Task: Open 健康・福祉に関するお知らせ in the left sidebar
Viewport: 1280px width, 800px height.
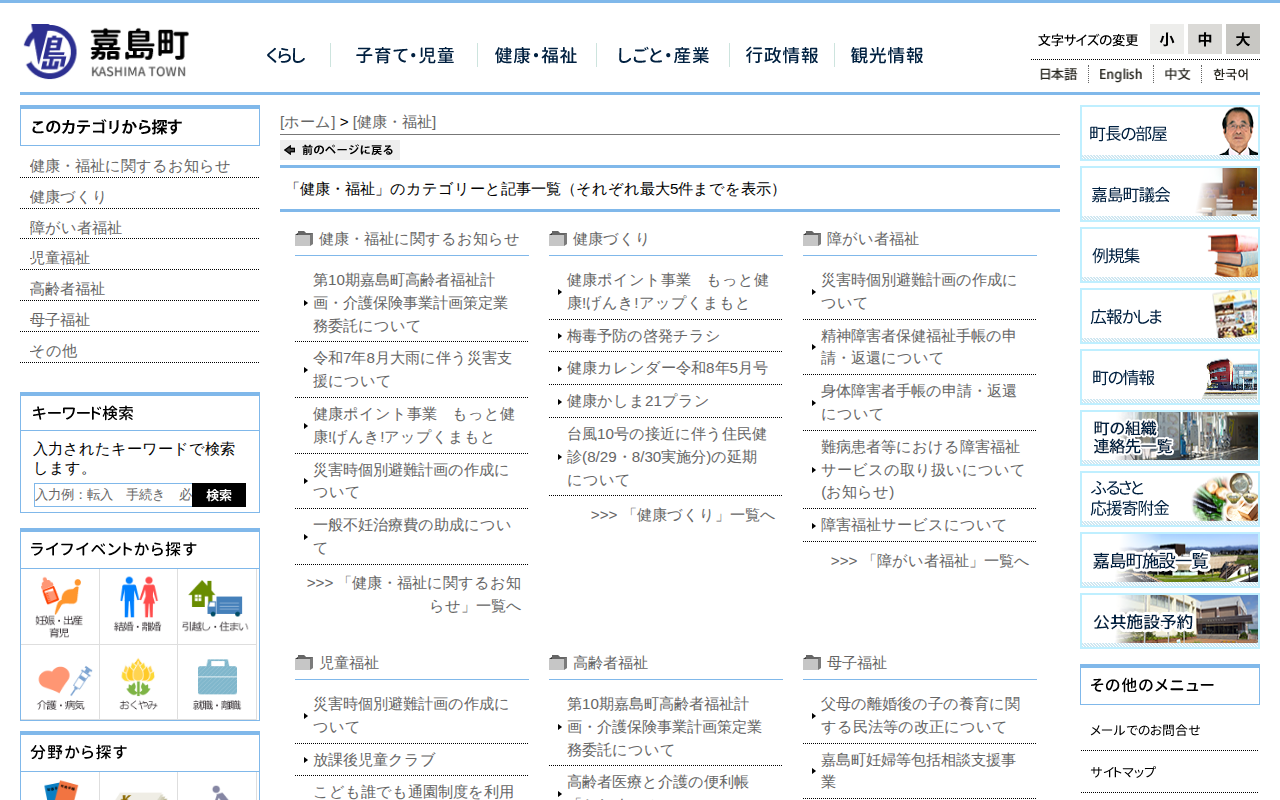Action: (130, 166)
